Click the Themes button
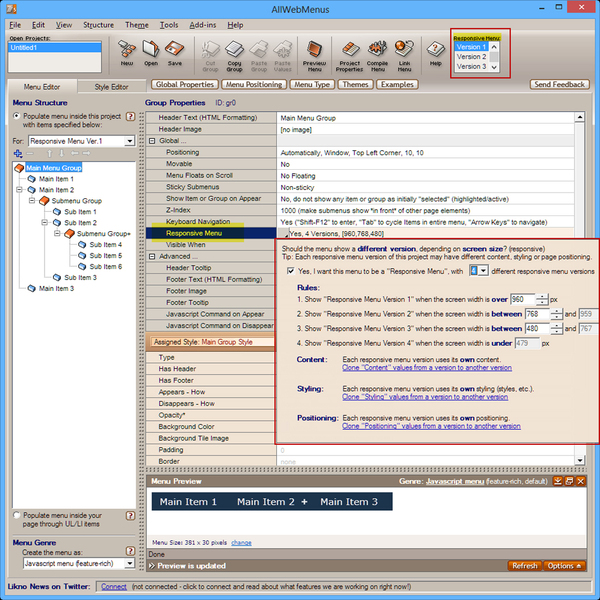This screenshot has height=600, width=600. [x=355, y=84]
